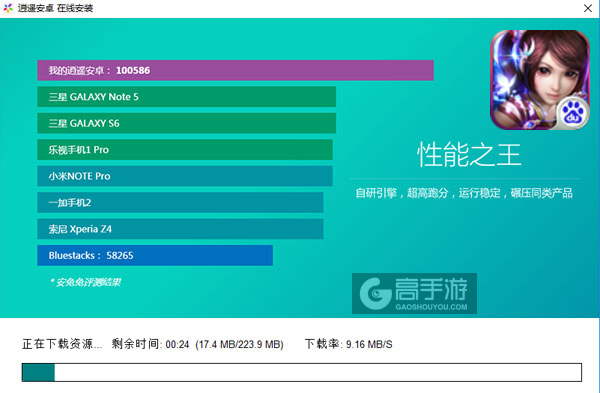Click the GAOSHOUYOU.COM watermark logo
600x393 pixels.
click(x=414, y=294)
